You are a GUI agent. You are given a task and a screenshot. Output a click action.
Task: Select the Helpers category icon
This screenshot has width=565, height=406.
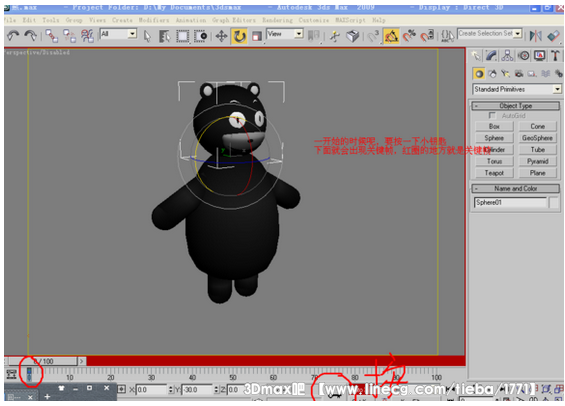tap(532, 74)
